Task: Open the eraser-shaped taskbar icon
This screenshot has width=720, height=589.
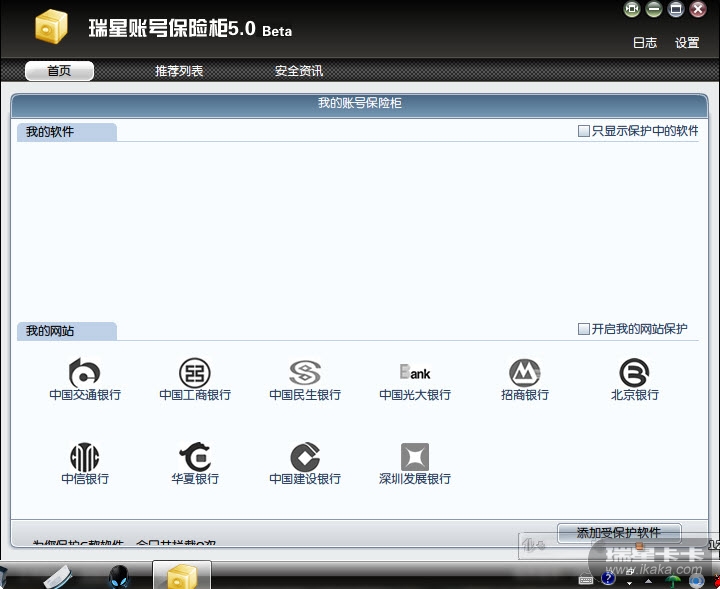Action: pos(58,577)
